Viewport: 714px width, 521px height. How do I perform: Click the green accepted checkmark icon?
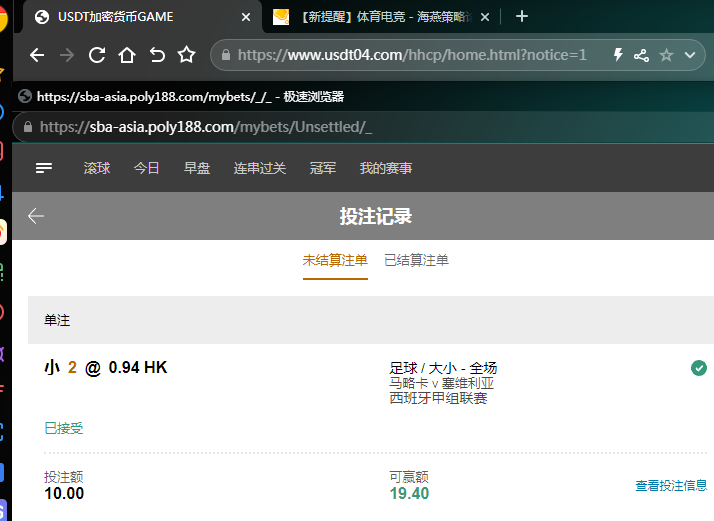point(699,368)
